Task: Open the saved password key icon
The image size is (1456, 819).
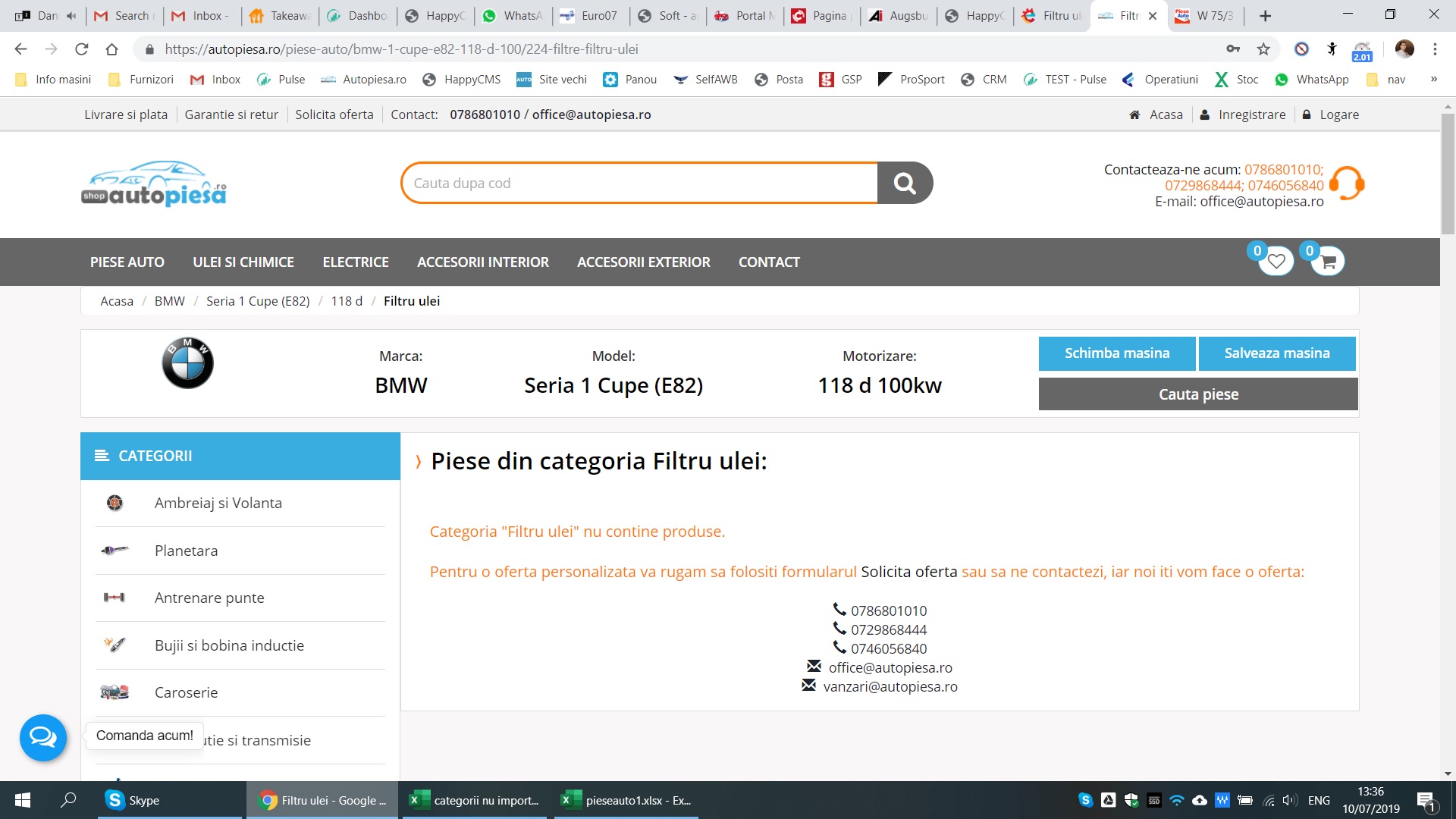Action: click(1233, 49)
